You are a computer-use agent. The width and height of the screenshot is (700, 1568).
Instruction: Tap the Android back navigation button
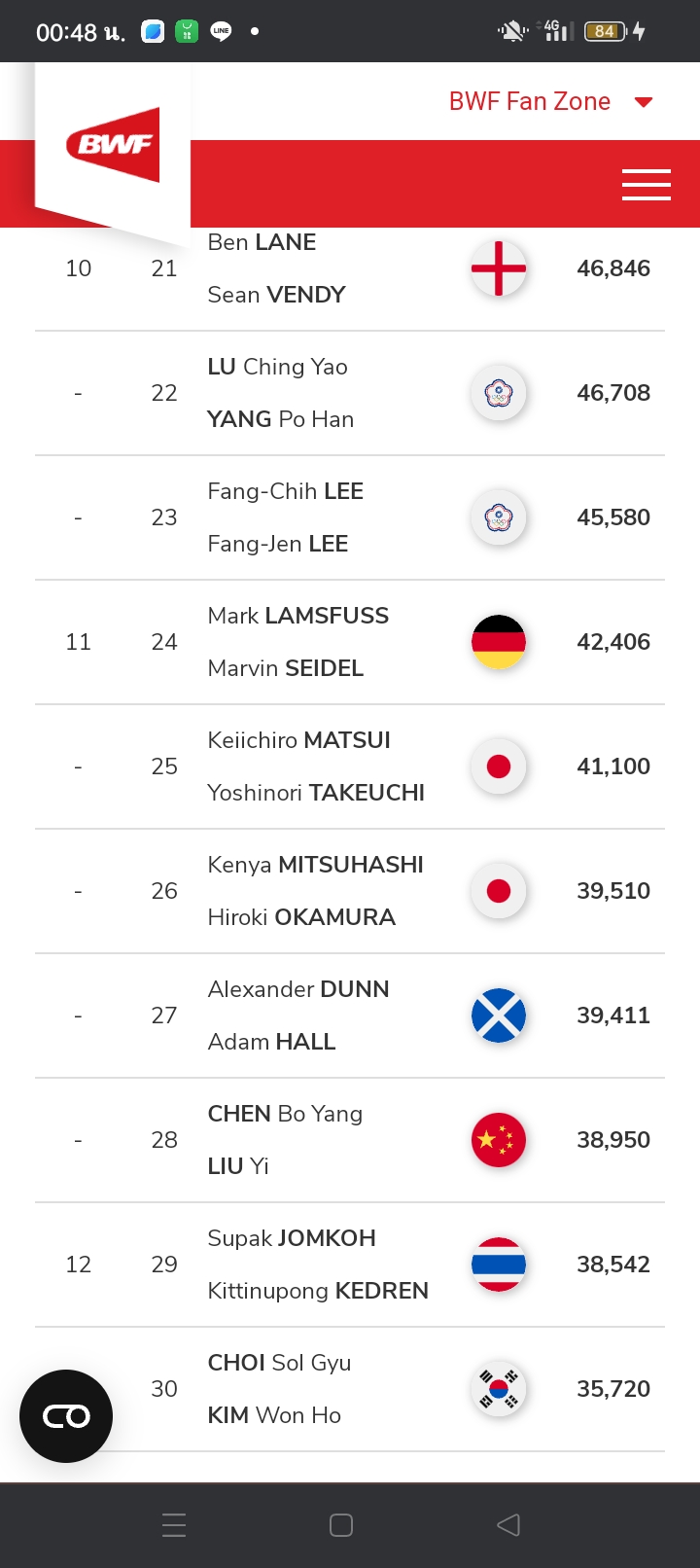pyautogui.click(x=508, y=1525)
